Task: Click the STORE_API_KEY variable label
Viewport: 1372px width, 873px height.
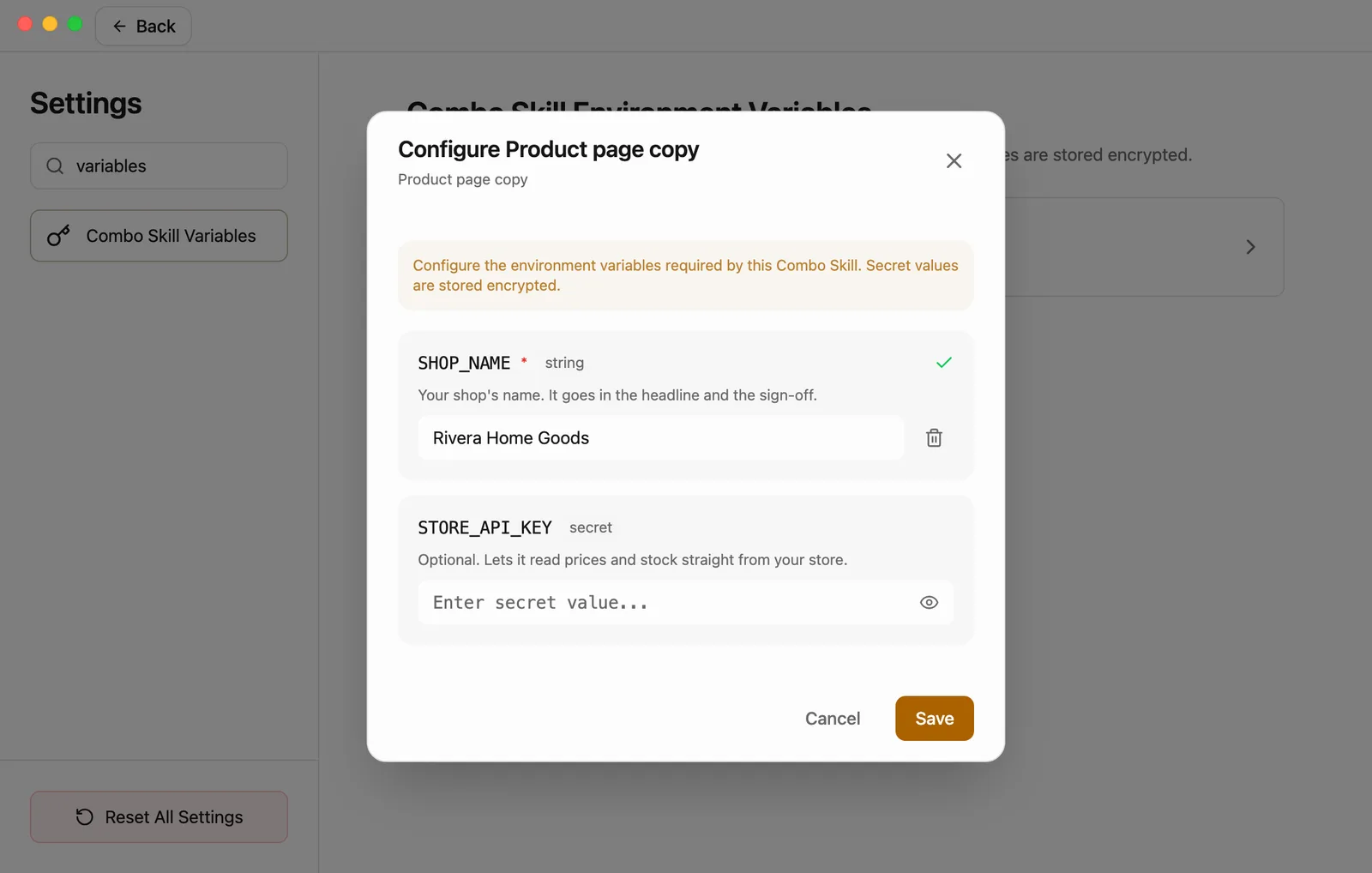Action: 484,528
